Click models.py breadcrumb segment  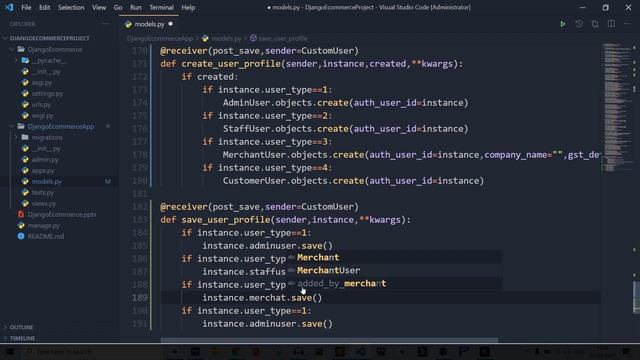pyautogui.click(x=226, y=38)
